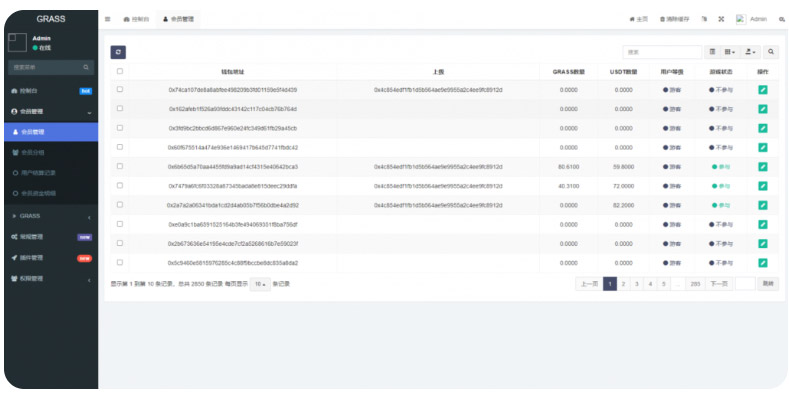The height and width of the screenshot is (393, 789).
Task: Collapse the member management sidebar group
Action: click(x=51, y=112)
